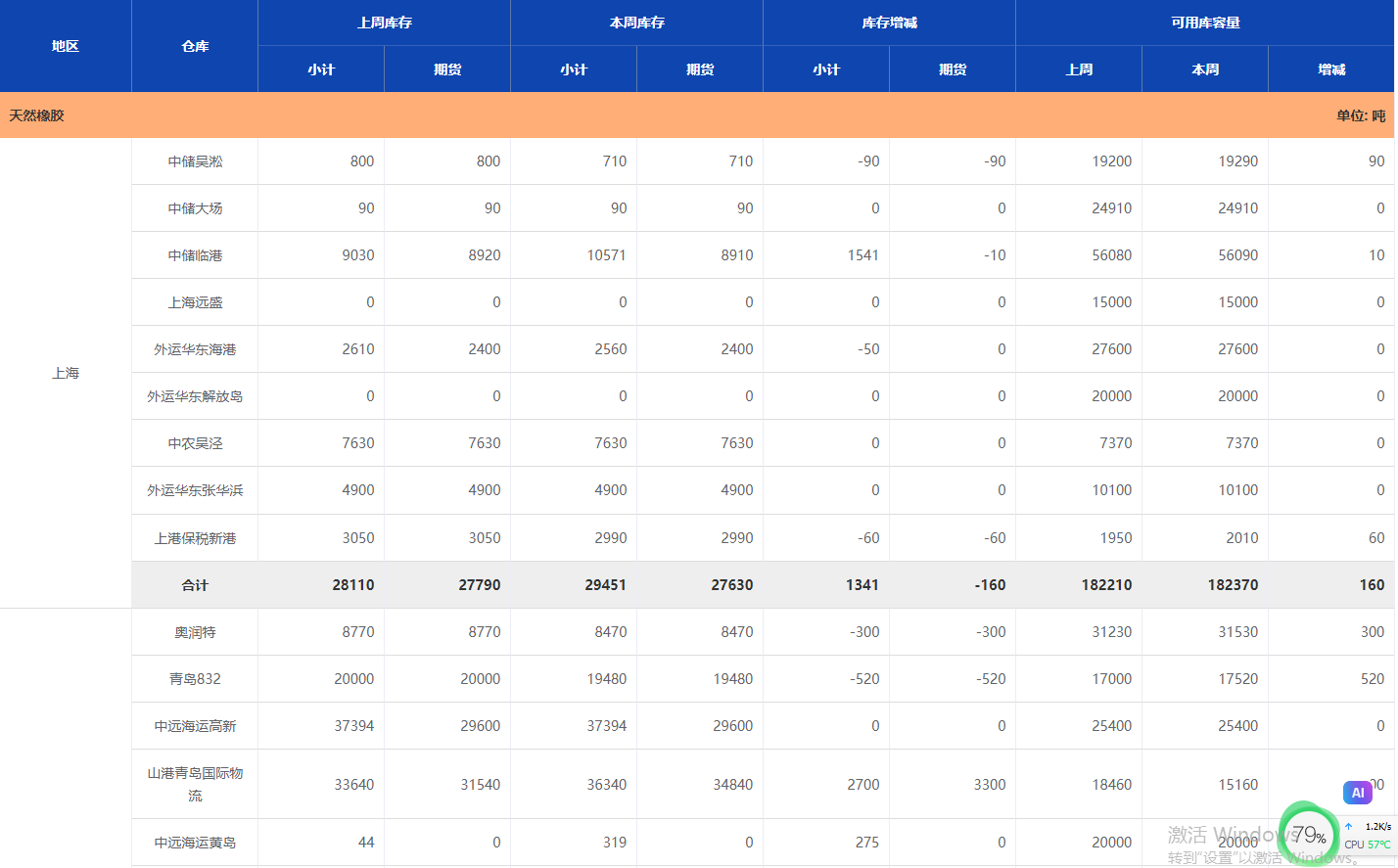
Task: Select the 上周库存 header group
Action: (x=384, y=23)
